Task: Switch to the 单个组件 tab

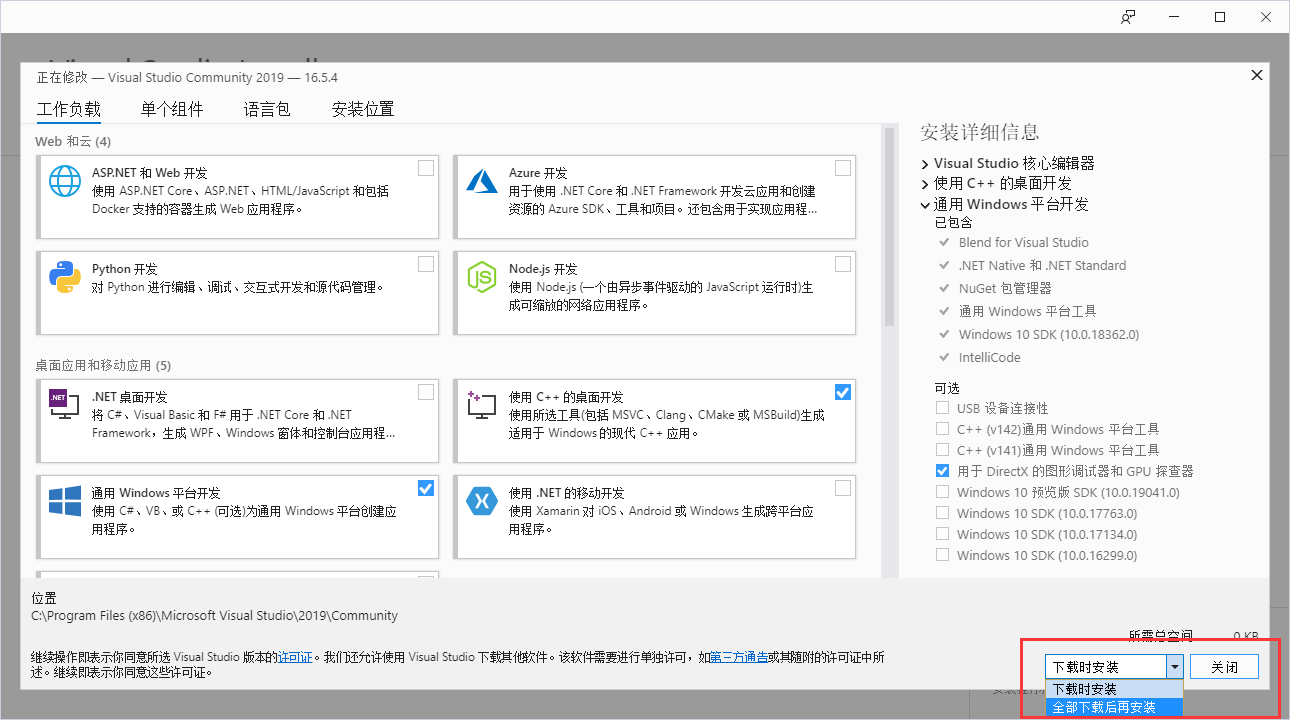Action: coord(171,109)
